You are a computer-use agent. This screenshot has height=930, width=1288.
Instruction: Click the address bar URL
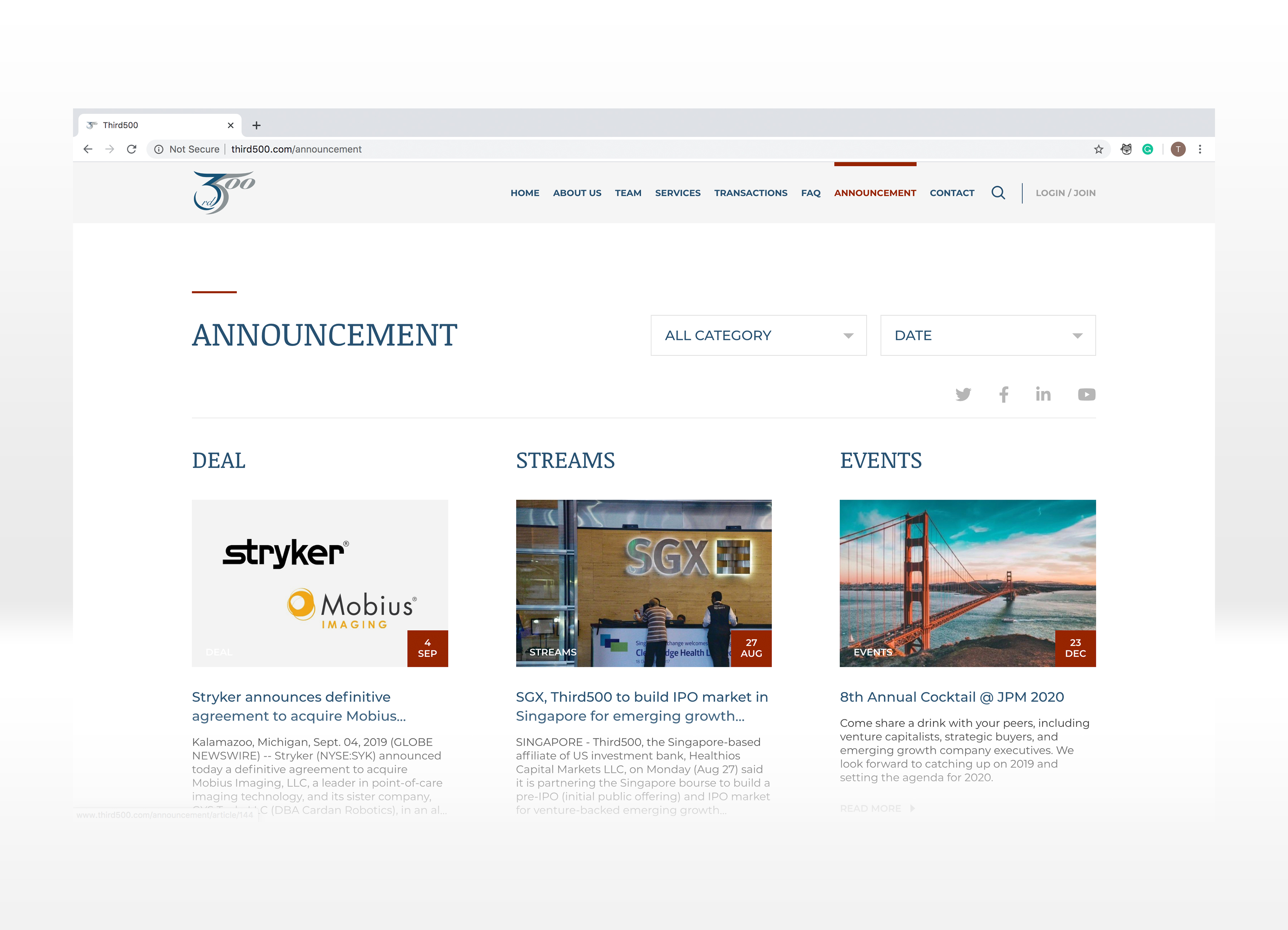[x=296, y=149]
